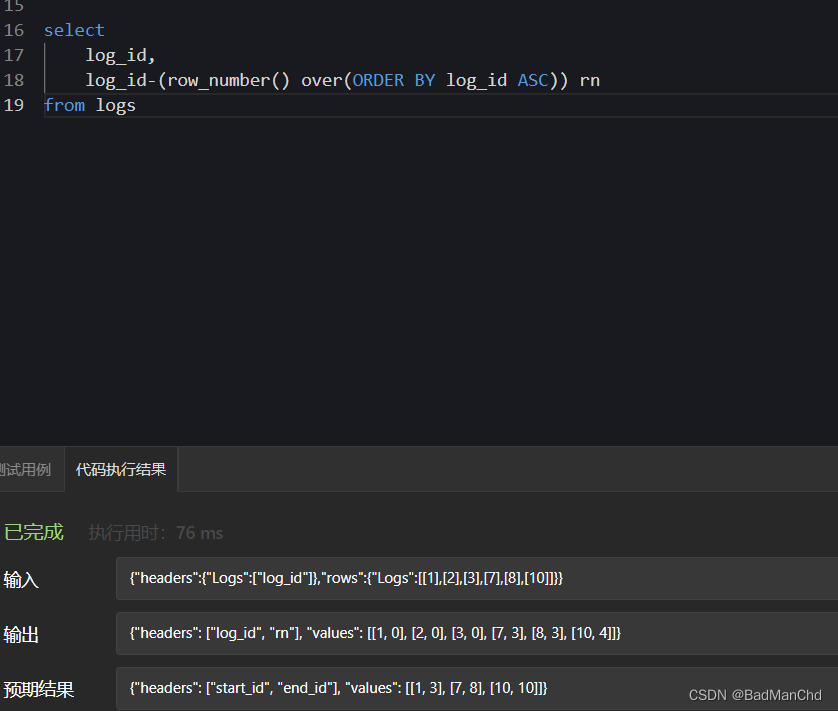Viewport: 838px width, 711px height.
Task: Switch to the 代码执行结果 tab
Action: coord(121,469)
